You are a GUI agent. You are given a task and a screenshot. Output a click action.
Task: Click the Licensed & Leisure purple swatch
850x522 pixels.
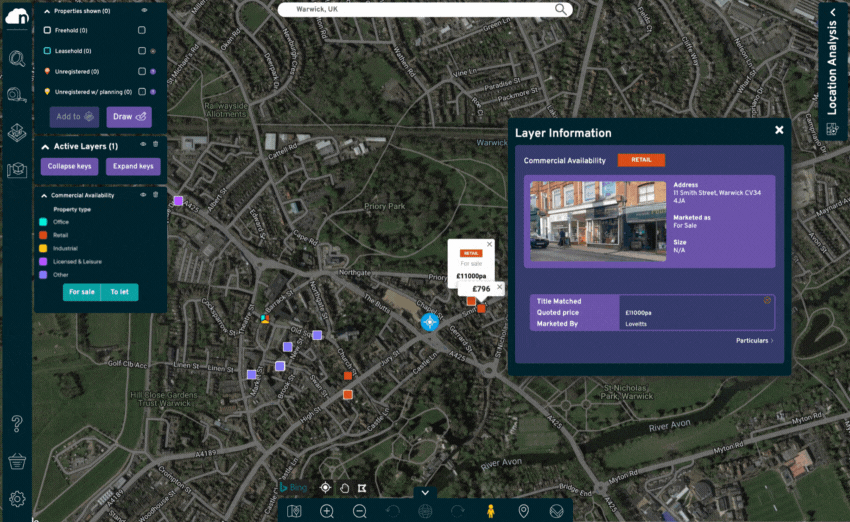tap(43, 262)
